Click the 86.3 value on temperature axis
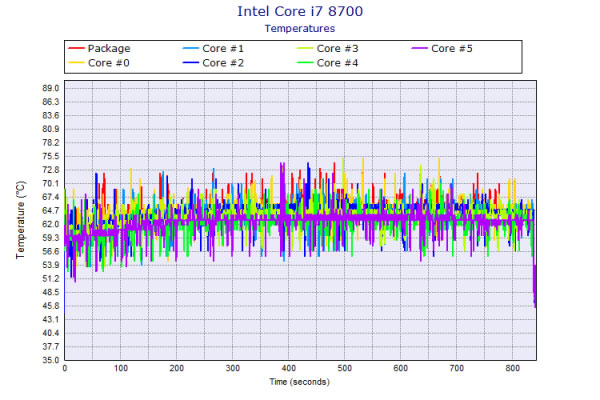The height and width of the screenshot is (400, 600). coord(51,102)
